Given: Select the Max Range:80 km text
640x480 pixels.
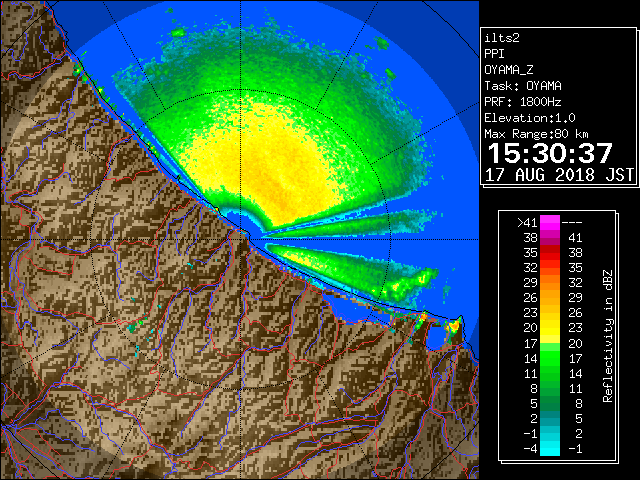Looking at the screenshot, I should coord(536,134).
